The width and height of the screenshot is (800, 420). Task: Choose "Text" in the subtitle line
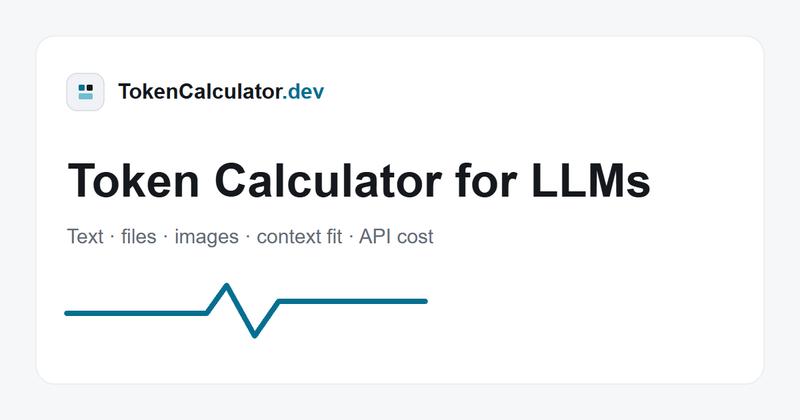click(85, 237)
